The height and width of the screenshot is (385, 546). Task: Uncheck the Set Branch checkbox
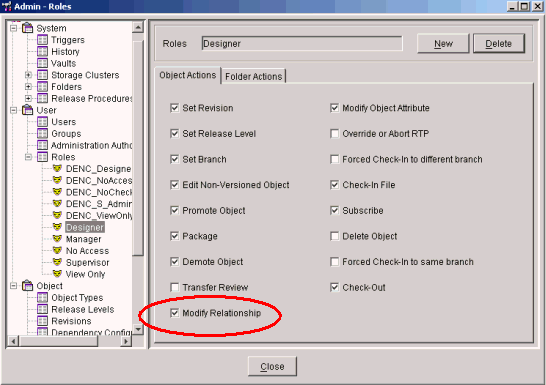(174, 159)
